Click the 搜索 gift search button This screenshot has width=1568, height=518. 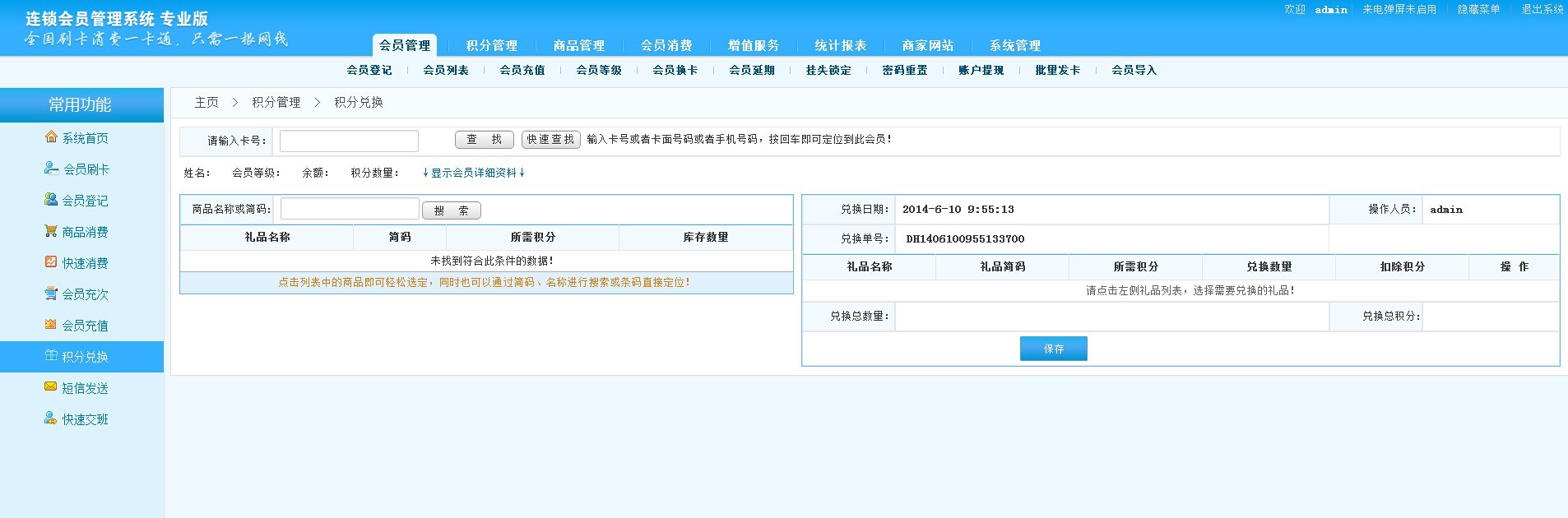point(452,210)
